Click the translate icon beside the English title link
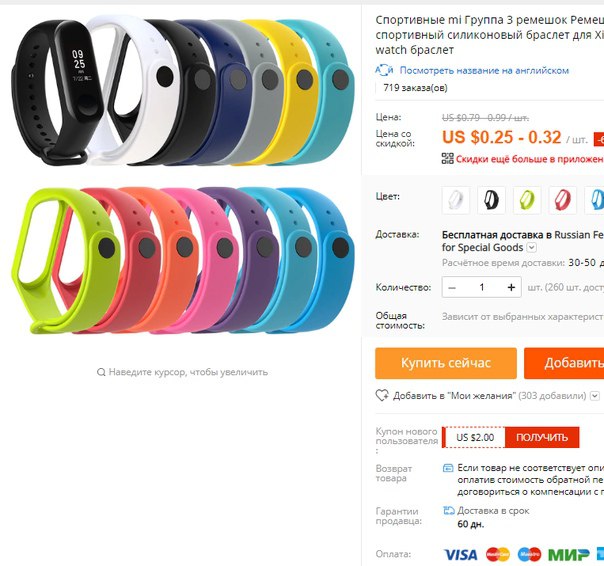604x566 pixels. [384, 70]
